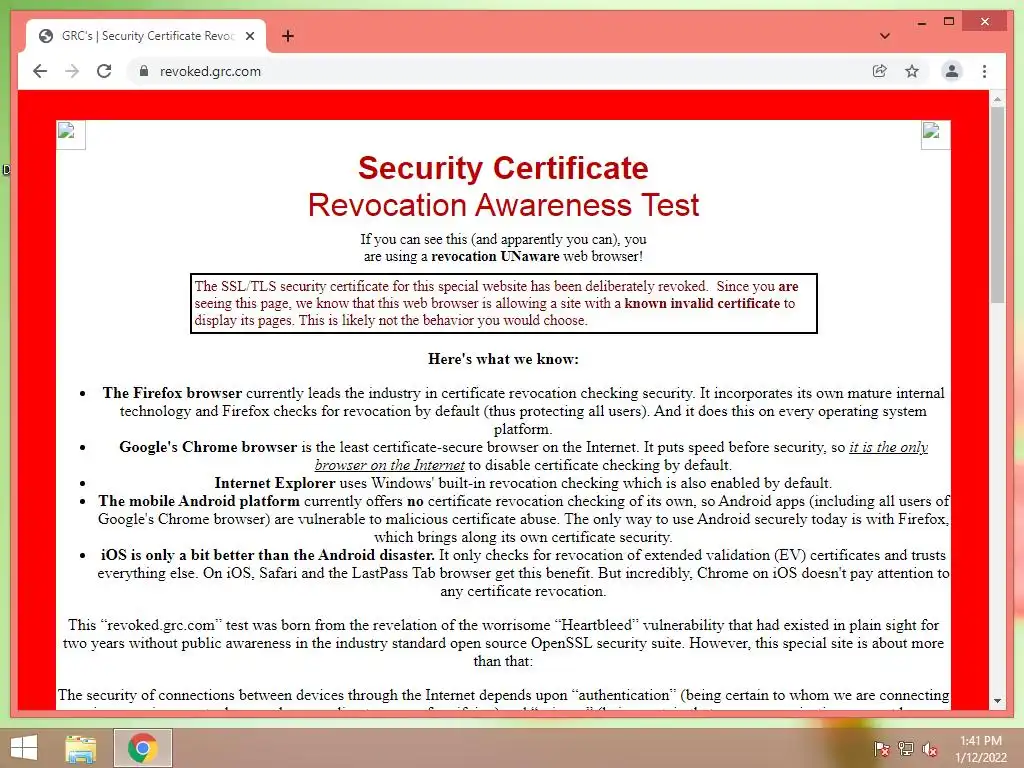Click the browser forward arrow
This screenshot has height=768, width=1024.
[72, 71]
